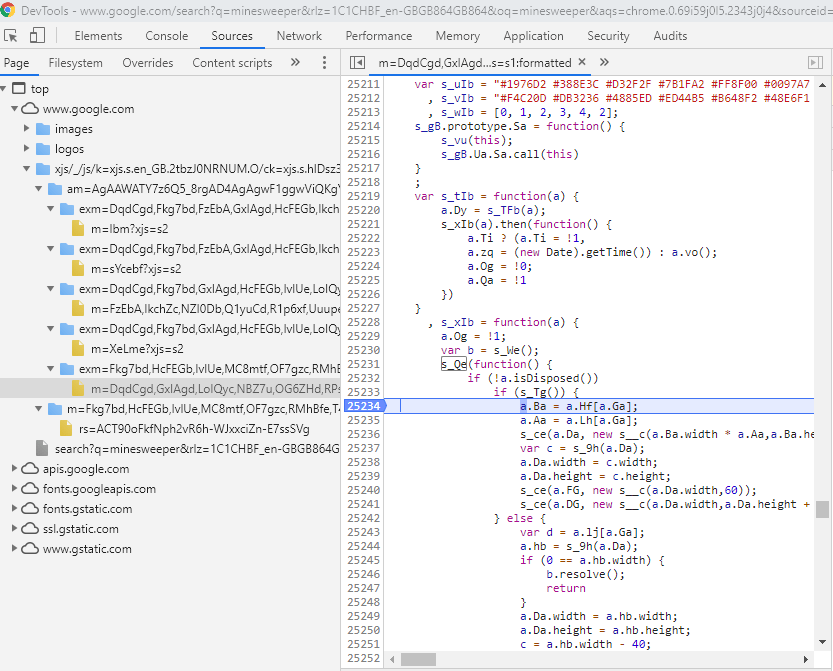Show more navigator tabs via double chevron
This screenshot has width=833, height=671.
tap(295, 62)
